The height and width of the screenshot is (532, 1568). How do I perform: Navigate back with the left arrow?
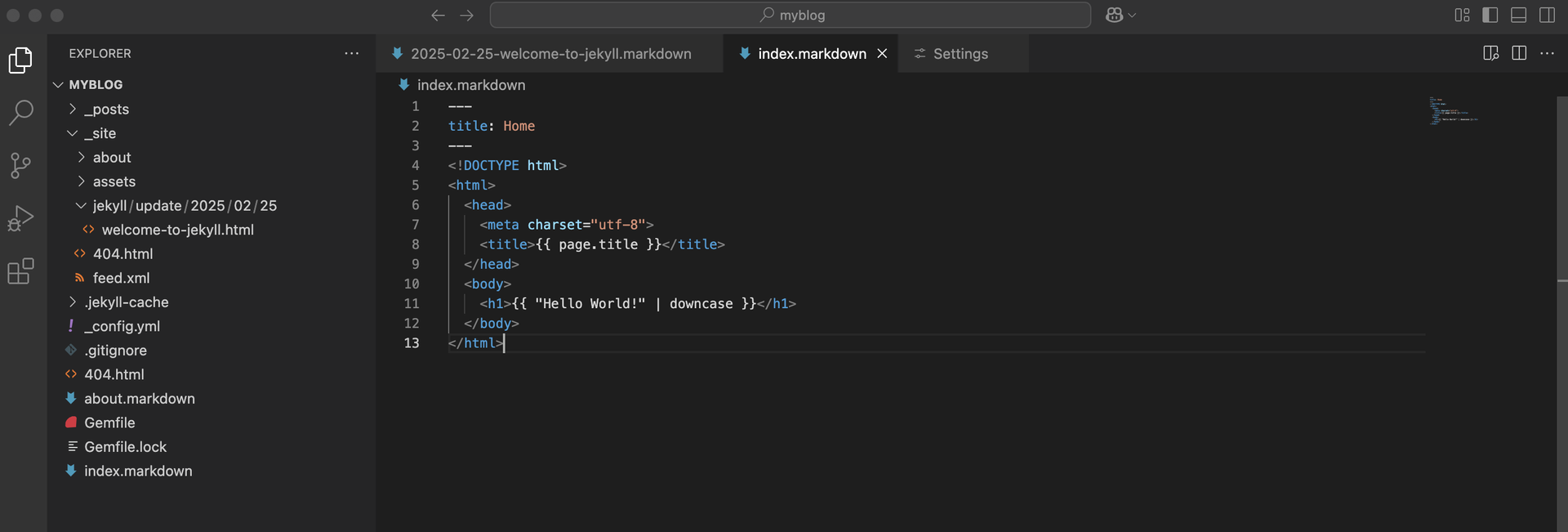(438, 15)
